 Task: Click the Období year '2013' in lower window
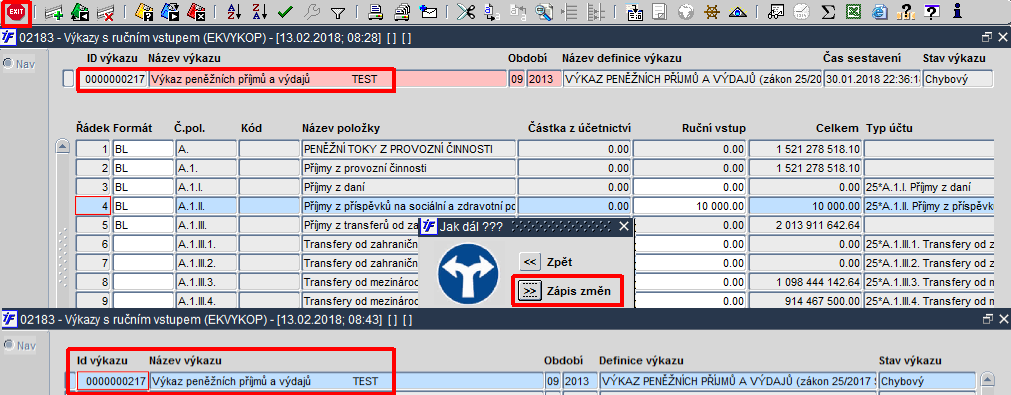pyautogui.click(x=580, y=381)
